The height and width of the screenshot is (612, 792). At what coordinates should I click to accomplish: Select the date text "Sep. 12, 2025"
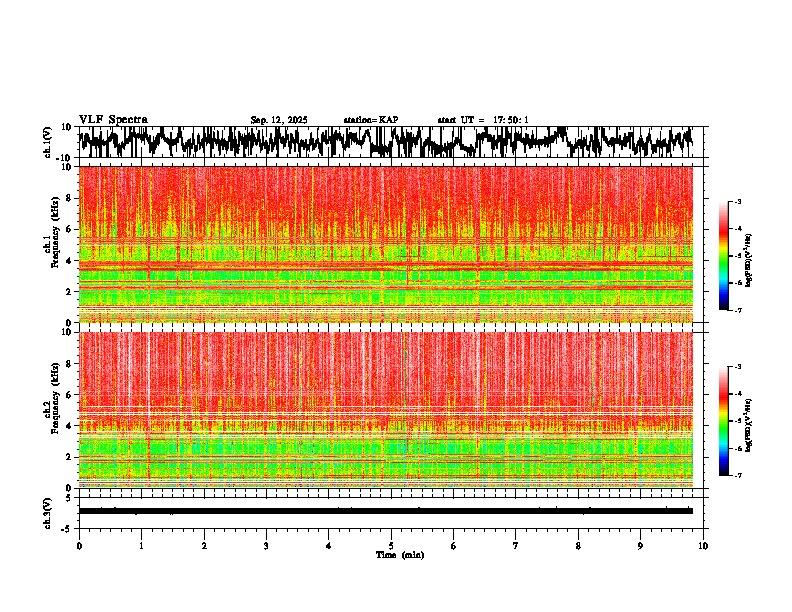pos(279,120)
